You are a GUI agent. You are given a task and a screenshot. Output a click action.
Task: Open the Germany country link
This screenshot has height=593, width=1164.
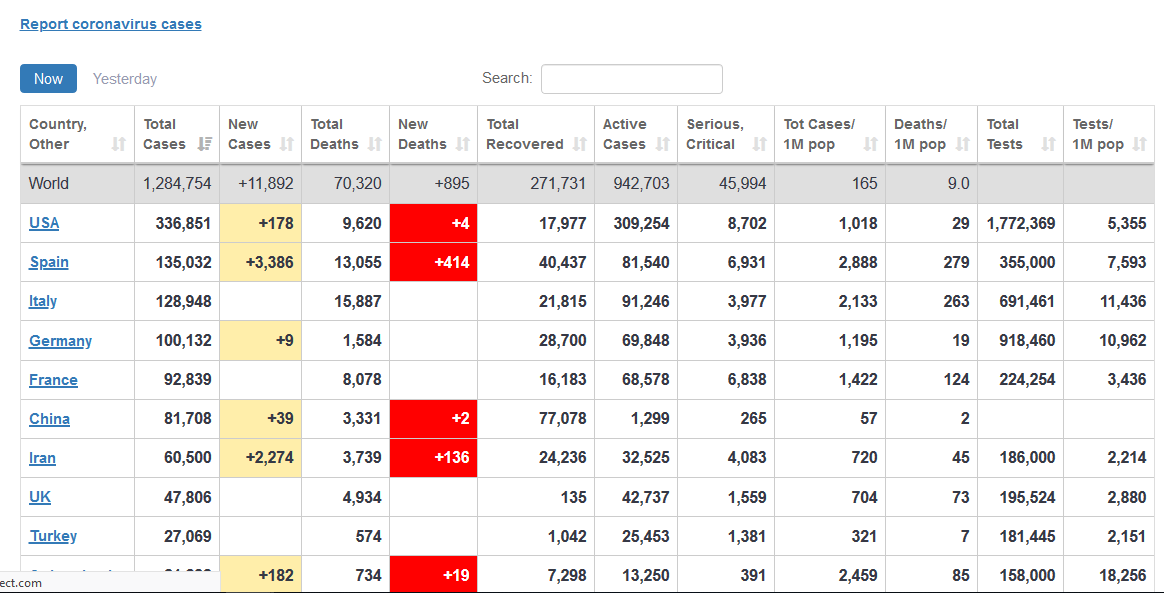click(x=60, y=341)
